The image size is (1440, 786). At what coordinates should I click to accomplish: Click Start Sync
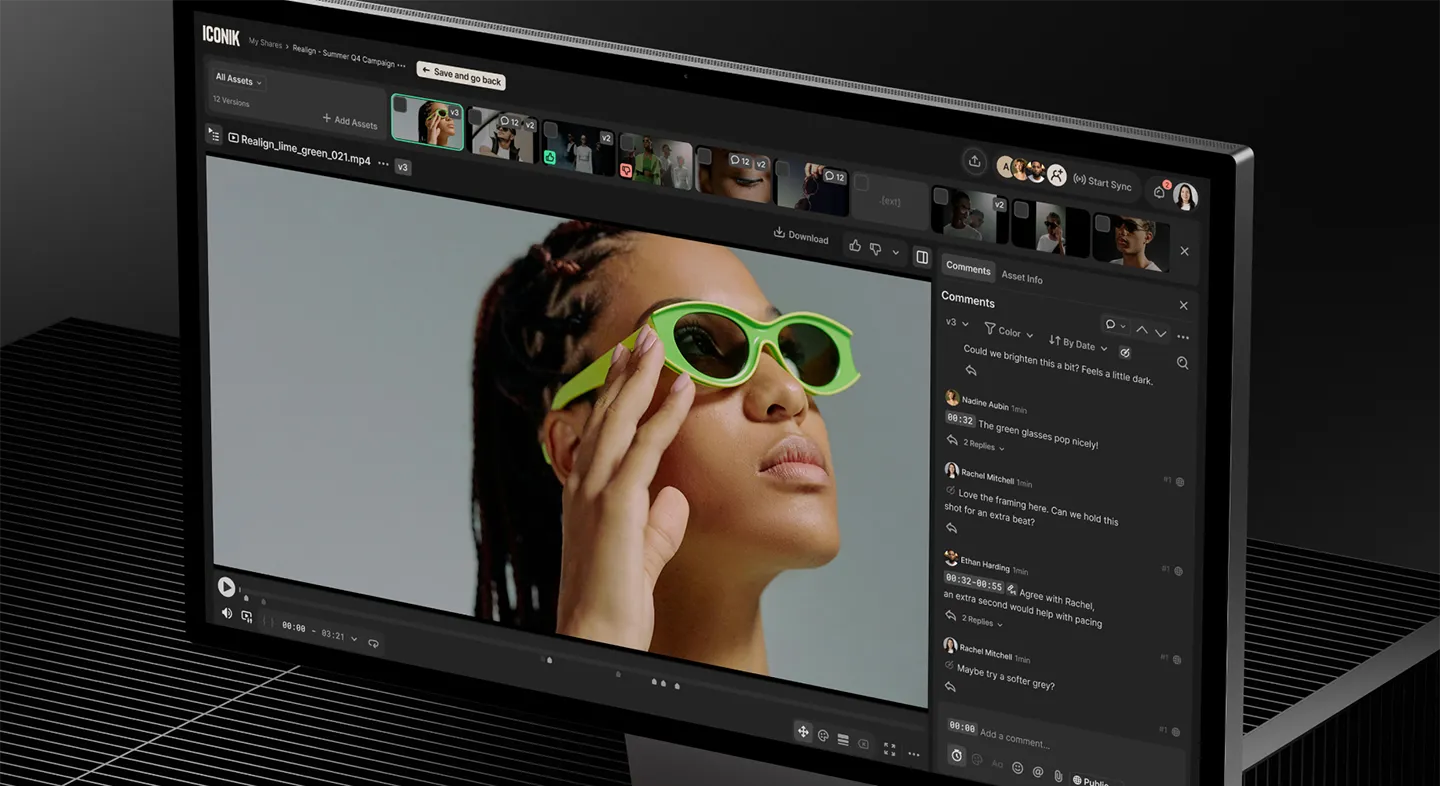pyautogui.click(x=1102, y=183)
